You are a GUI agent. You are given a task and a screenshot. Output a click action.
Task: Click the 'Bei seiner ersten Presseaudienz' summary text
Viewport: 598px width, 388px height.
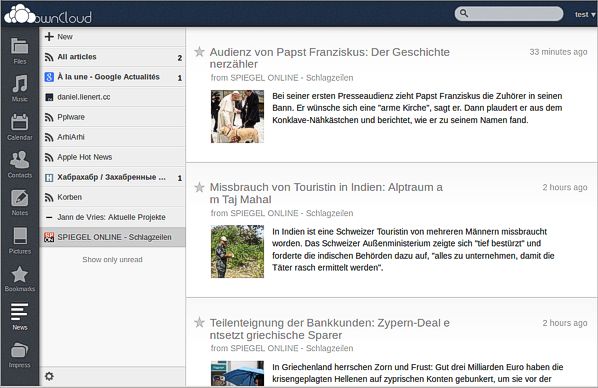pos(417,108)
